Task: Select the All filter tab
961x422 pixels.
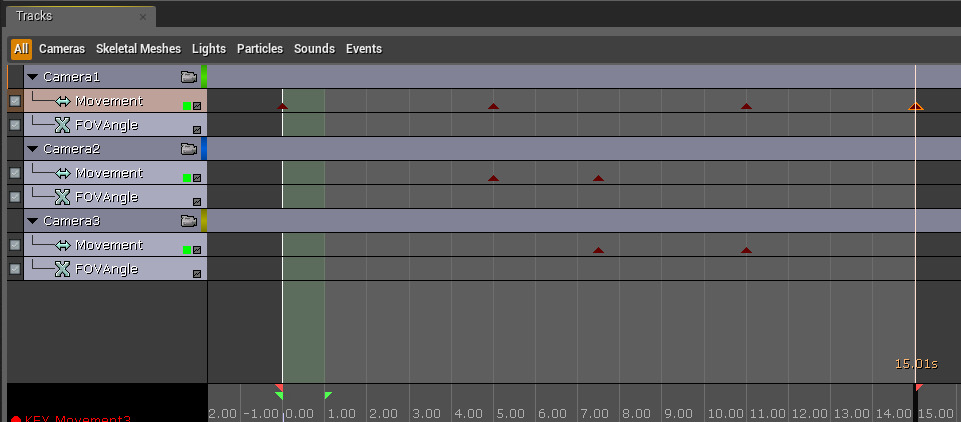Action: [x=21, y=49]
